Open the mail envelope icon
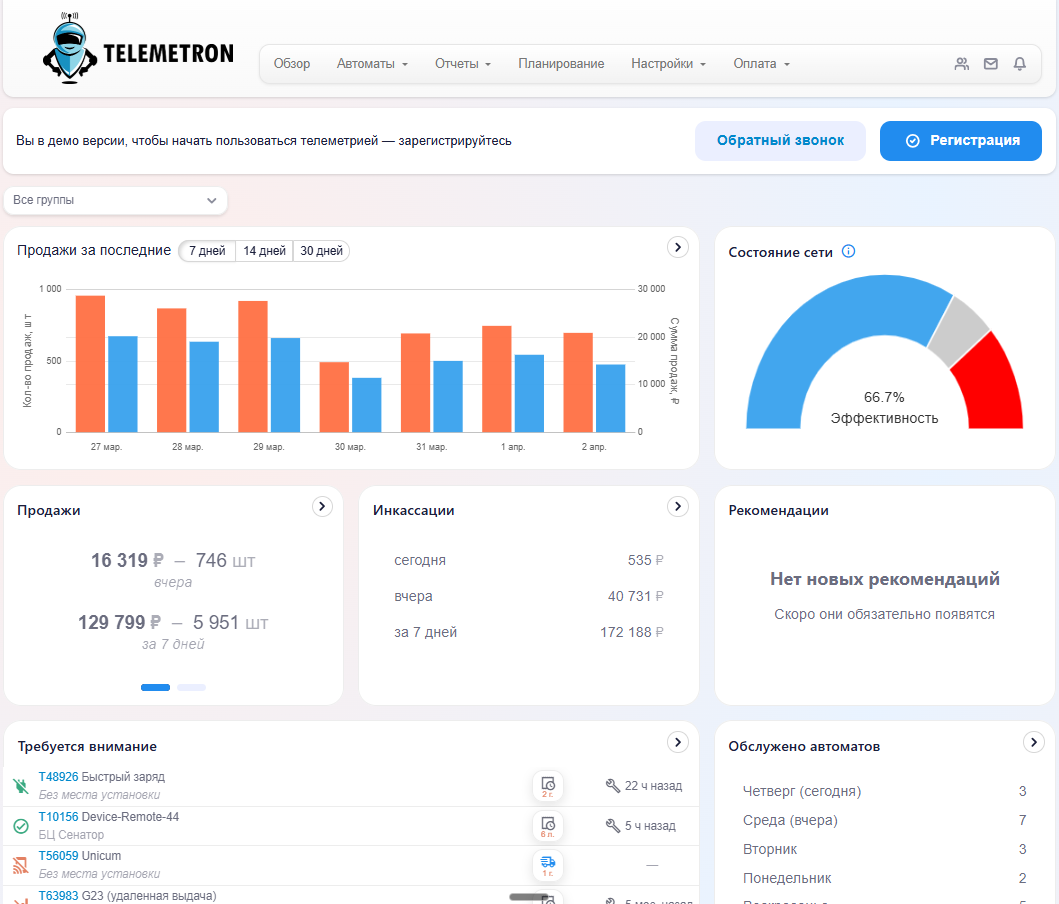Screen dimensions: 1059x904 click(990, 64)
